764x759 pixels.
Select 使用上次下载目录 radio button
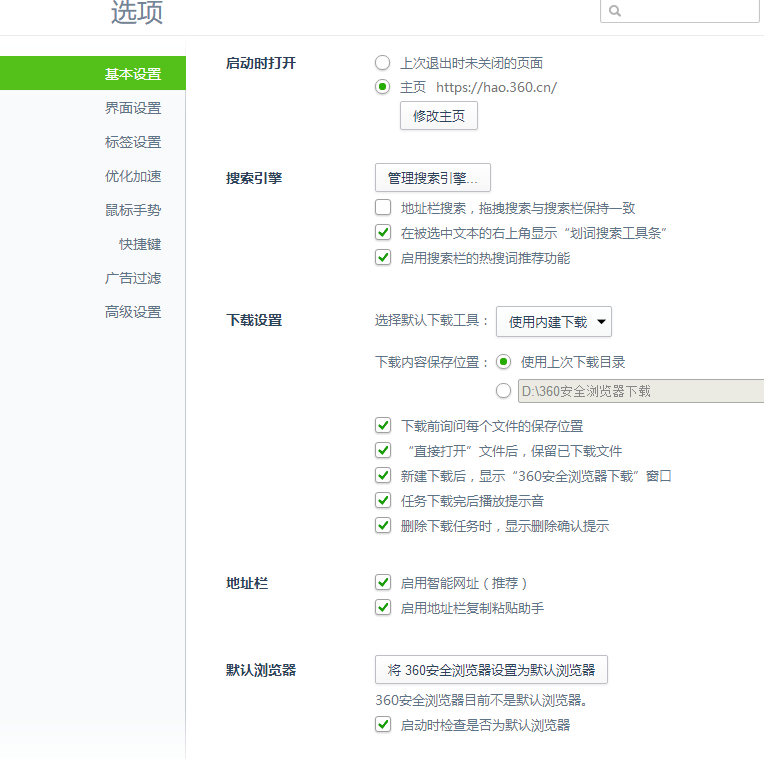pyautogui.click(x=504, y=362)
